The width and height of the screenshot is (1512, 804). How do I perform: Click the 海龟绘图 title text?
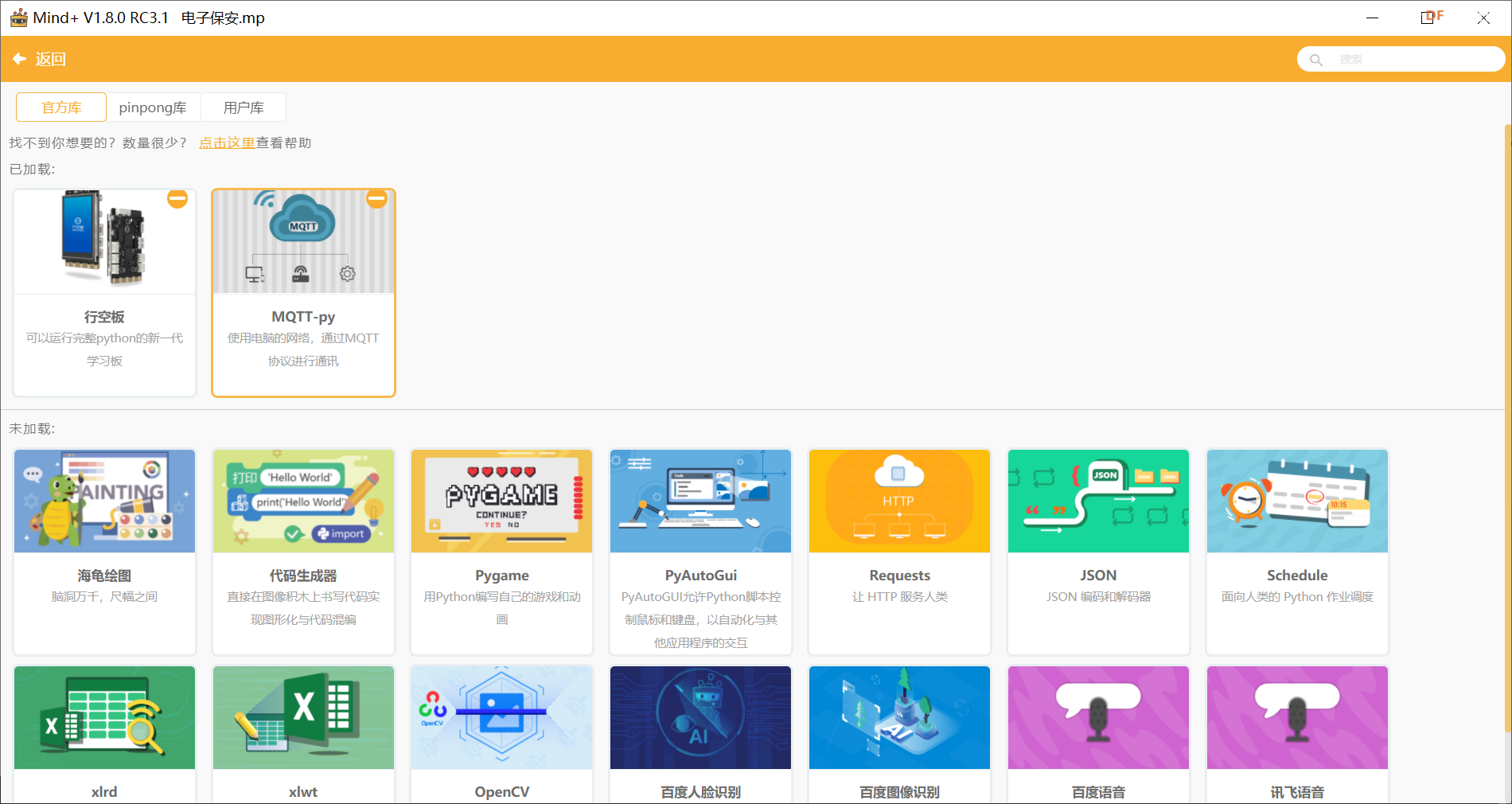(104, 576)
